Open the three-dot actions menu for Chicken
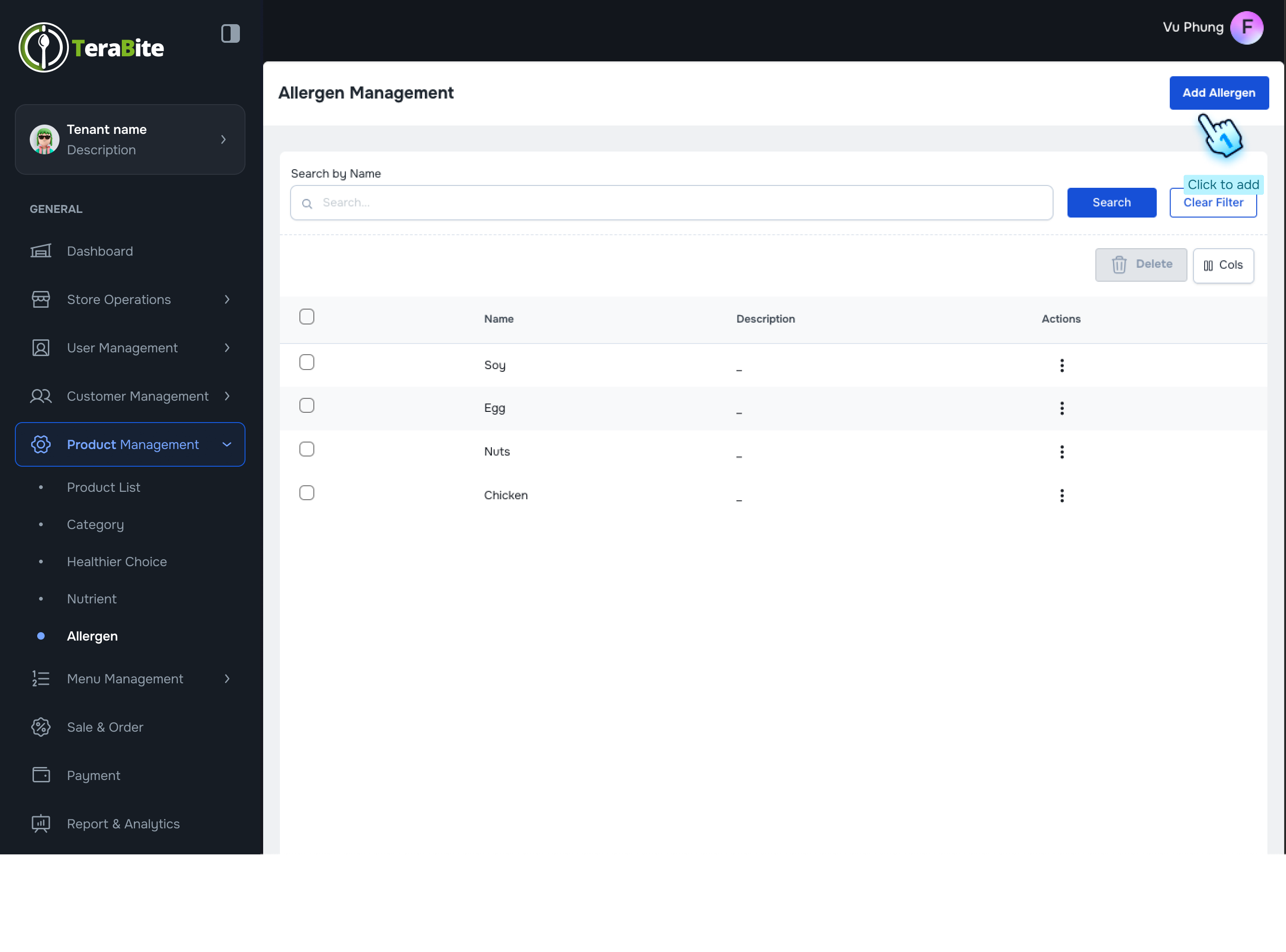Viewport: 1286px width, 952px height. point(1061,496)
